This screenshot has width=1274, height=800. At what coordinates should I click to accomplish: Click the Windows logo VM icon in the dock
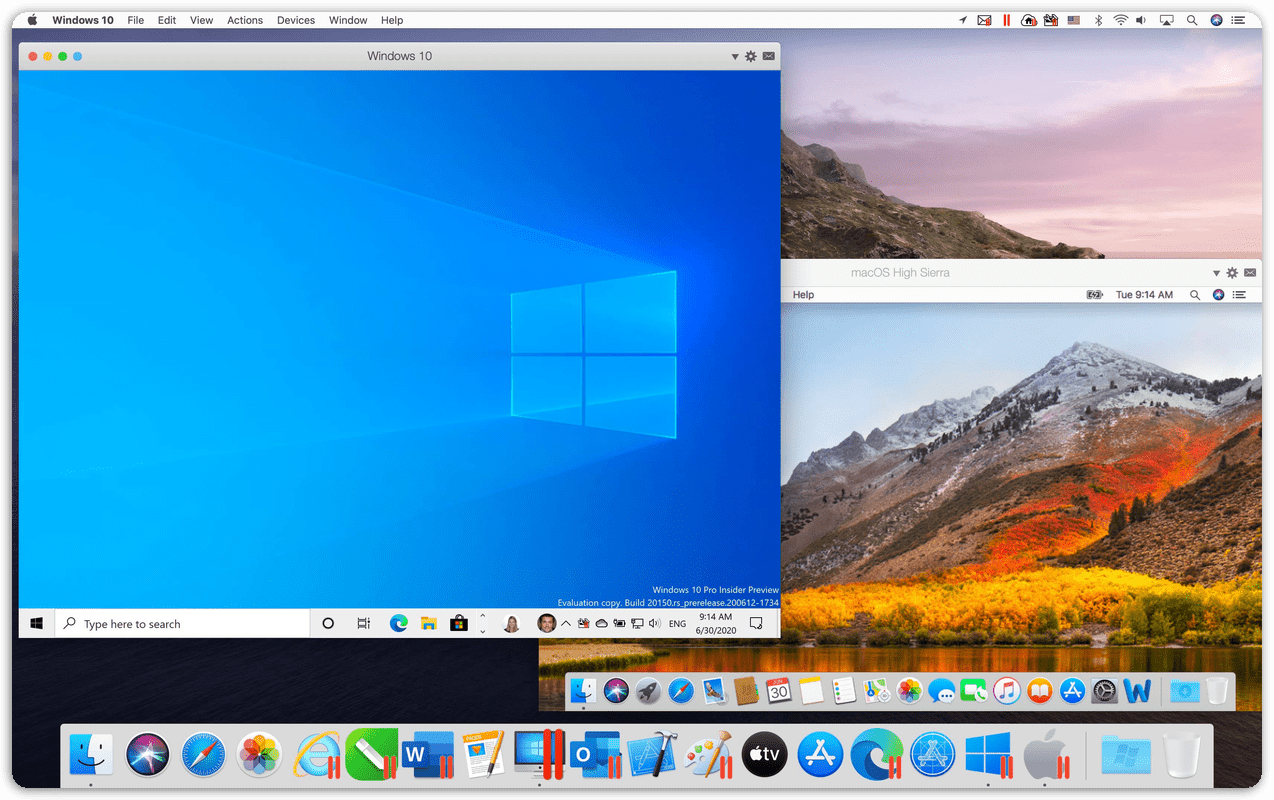coord(989,755)
